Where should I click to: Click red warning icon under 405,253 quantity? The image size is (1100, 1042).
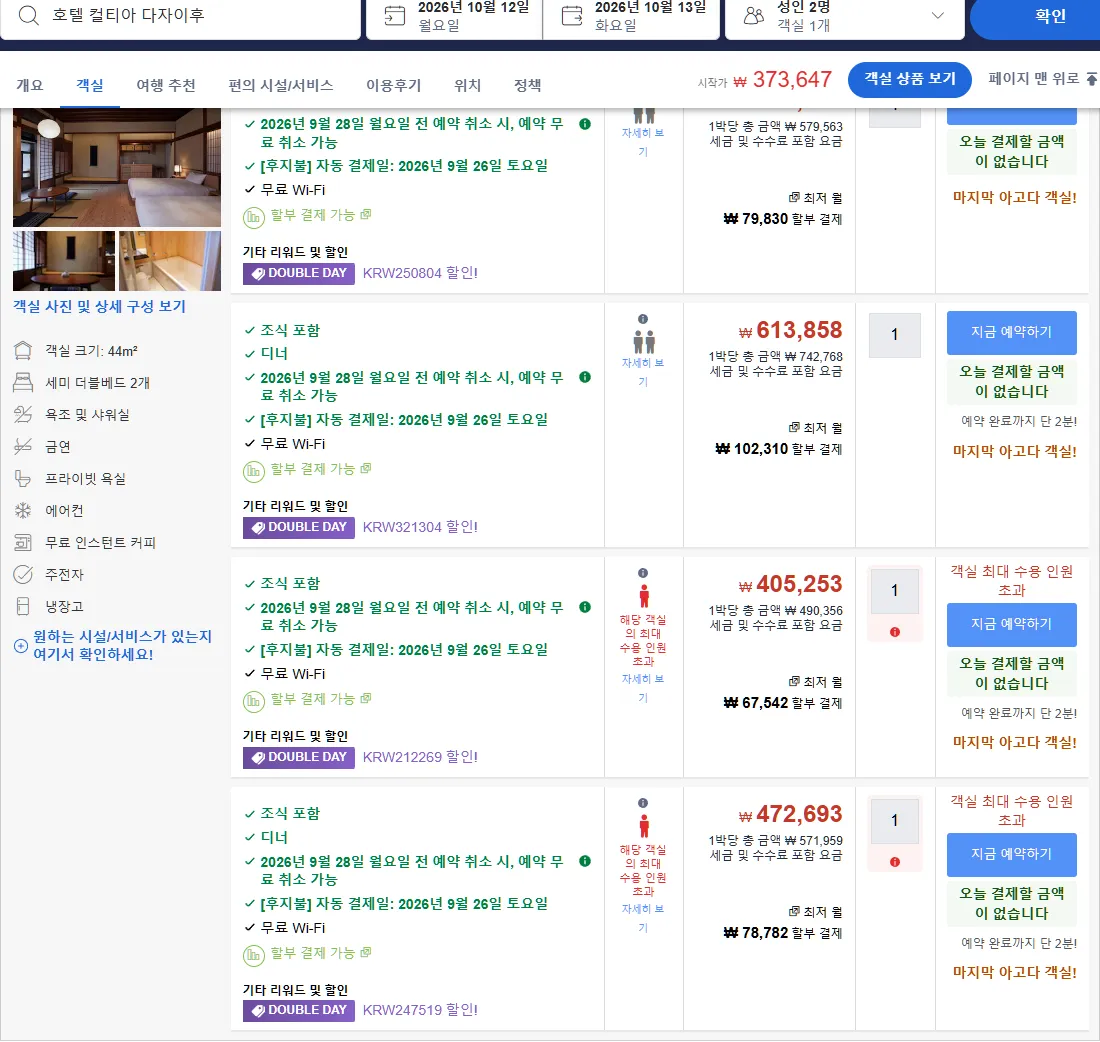[x=894, y=632]
